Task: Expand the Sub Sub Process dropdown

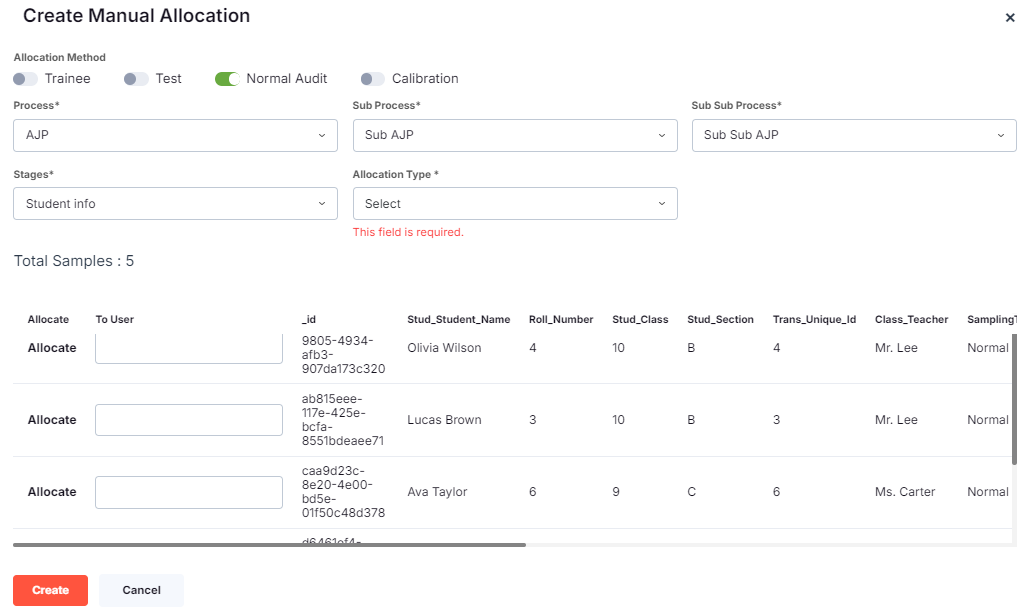Action: (x=853, y=135)
